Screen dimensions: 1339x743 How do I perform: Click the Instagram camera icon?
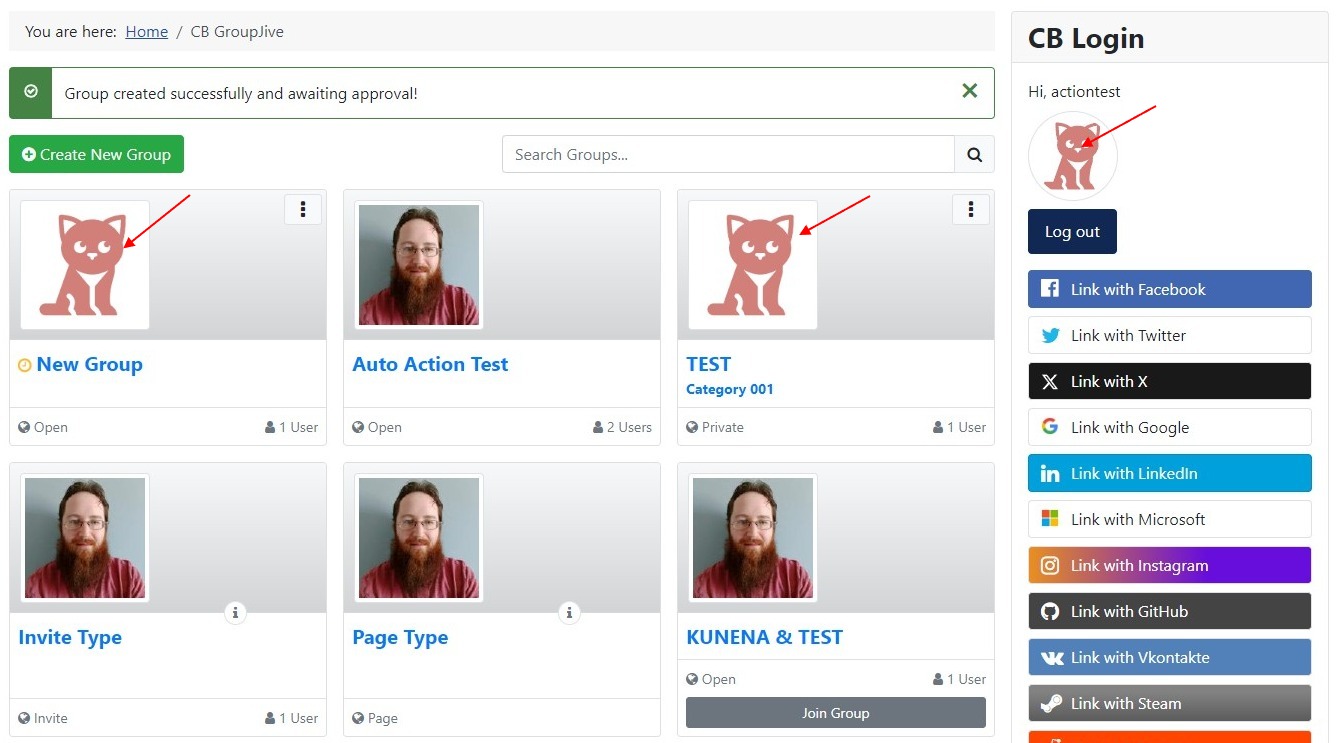click(x=1050, y=565)
